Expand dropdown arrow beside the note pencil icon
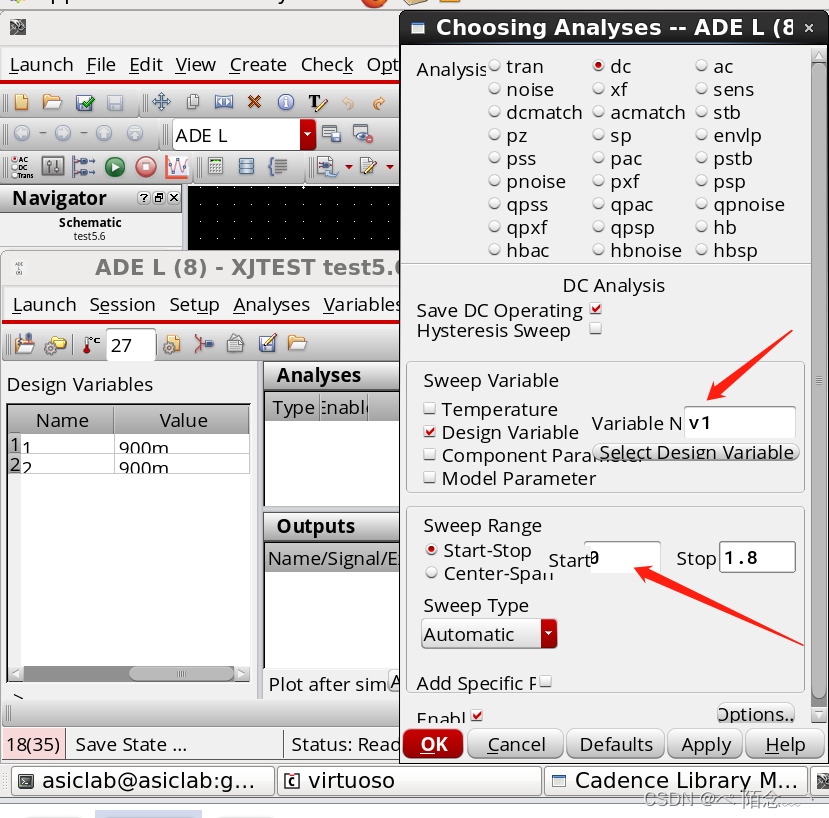Screen dimensions: 829x818 (390, 167)
